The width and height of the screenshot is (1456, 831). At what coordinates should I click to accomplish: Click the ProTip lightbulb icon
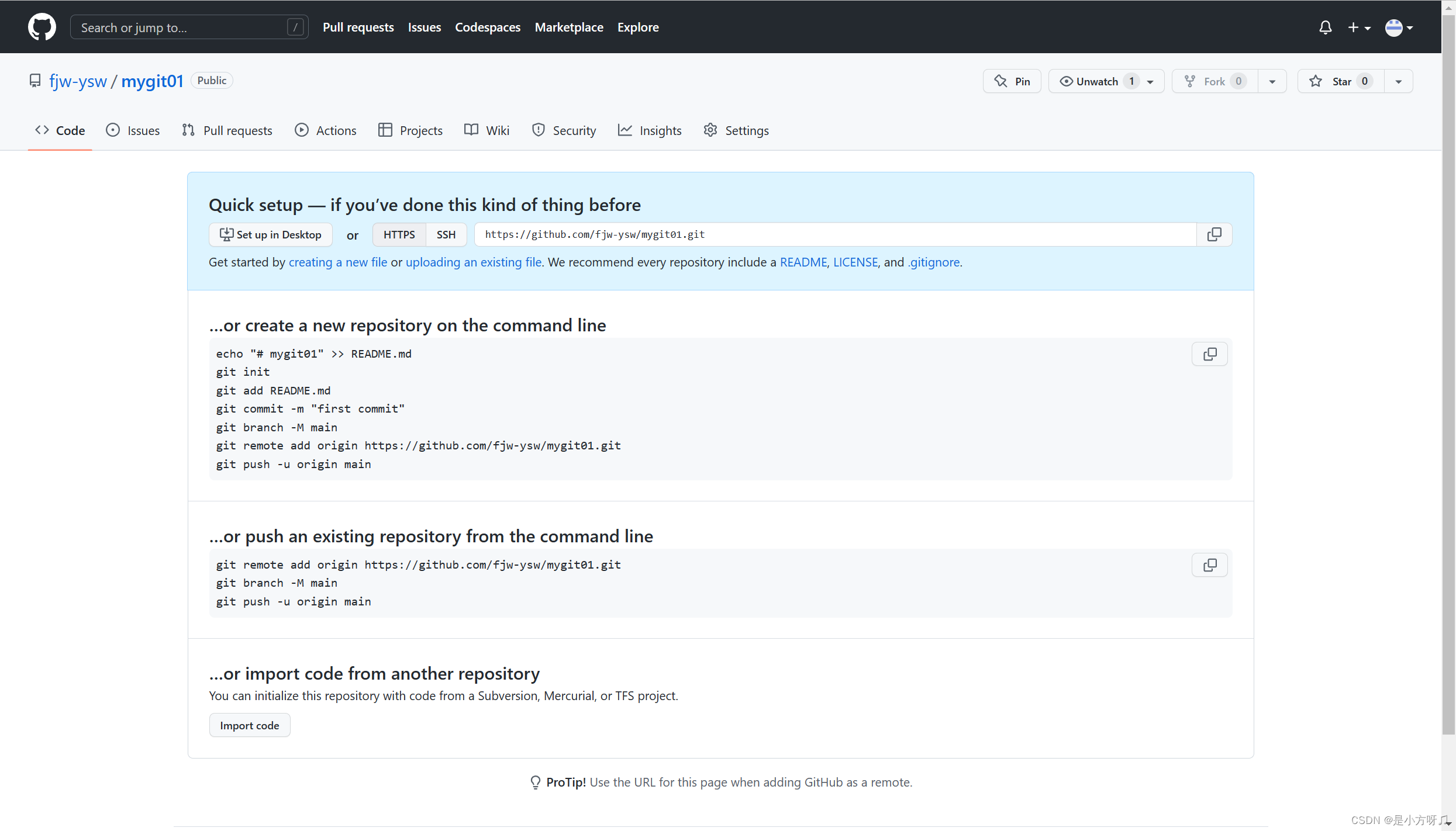pyautogui.click(x=535, y=782)
